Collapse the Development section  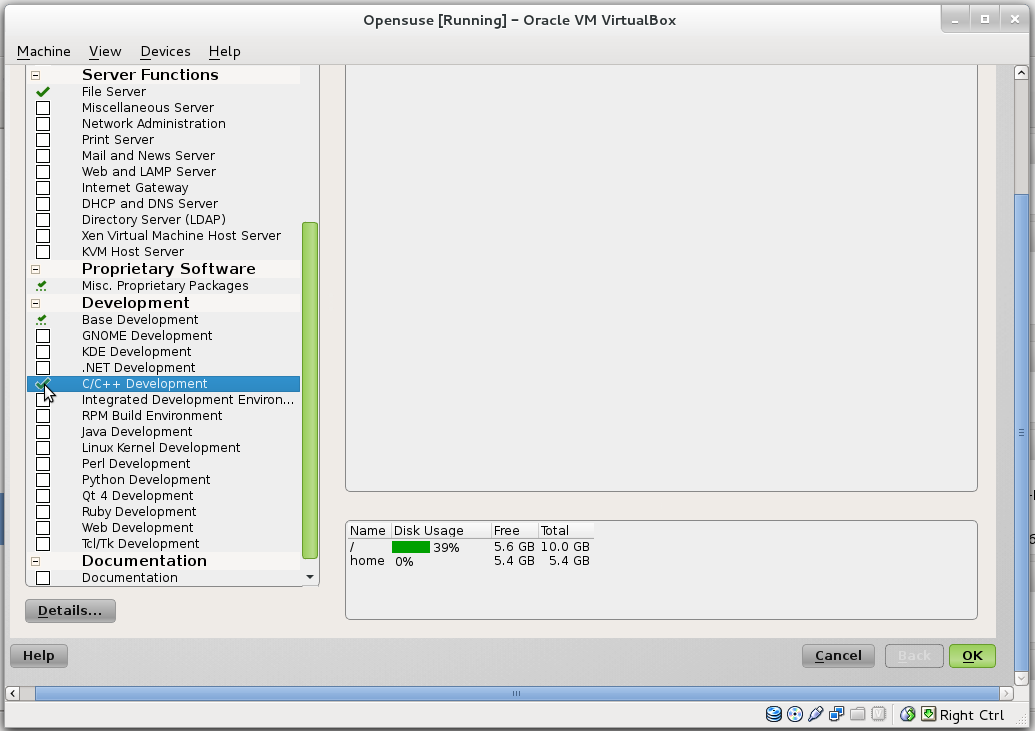(x=36, y=302)
